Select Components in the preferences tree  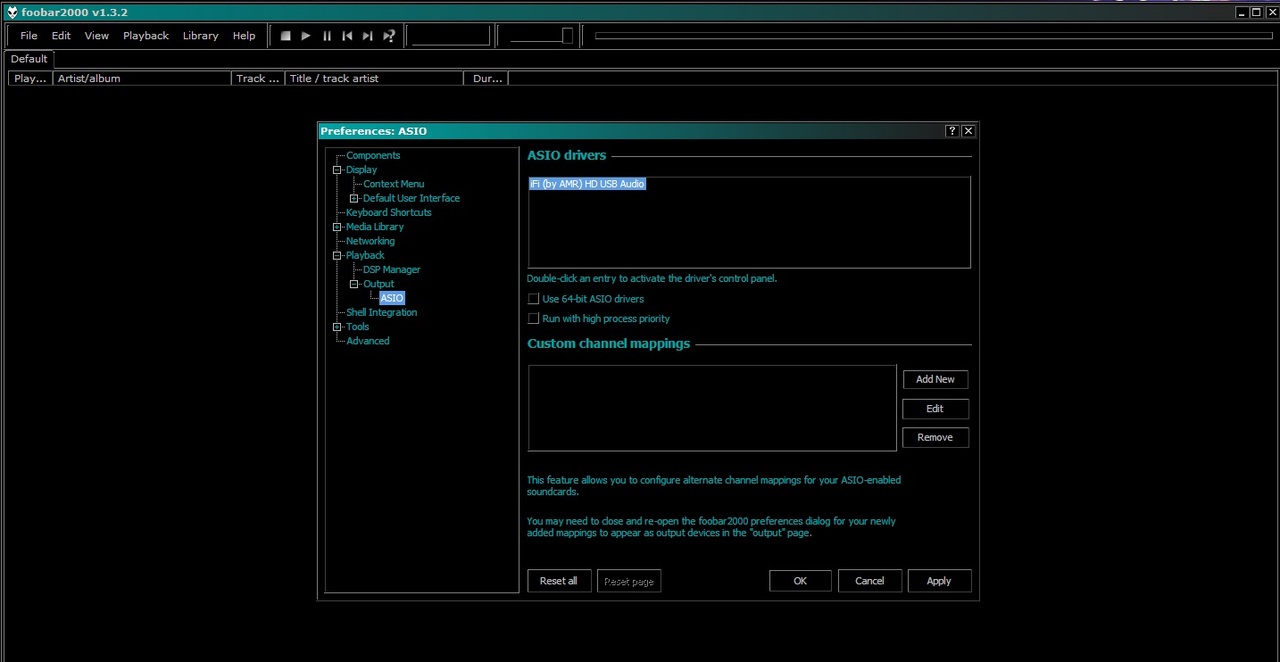click(x=373, y=156)
